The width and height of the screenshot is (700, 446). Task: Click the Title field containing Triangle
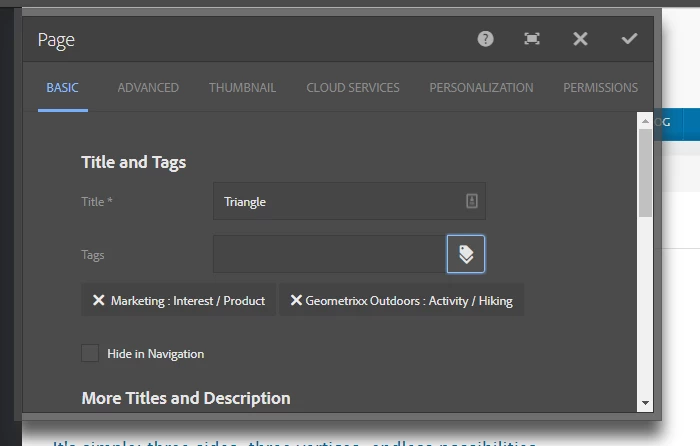tap(349, 201)
